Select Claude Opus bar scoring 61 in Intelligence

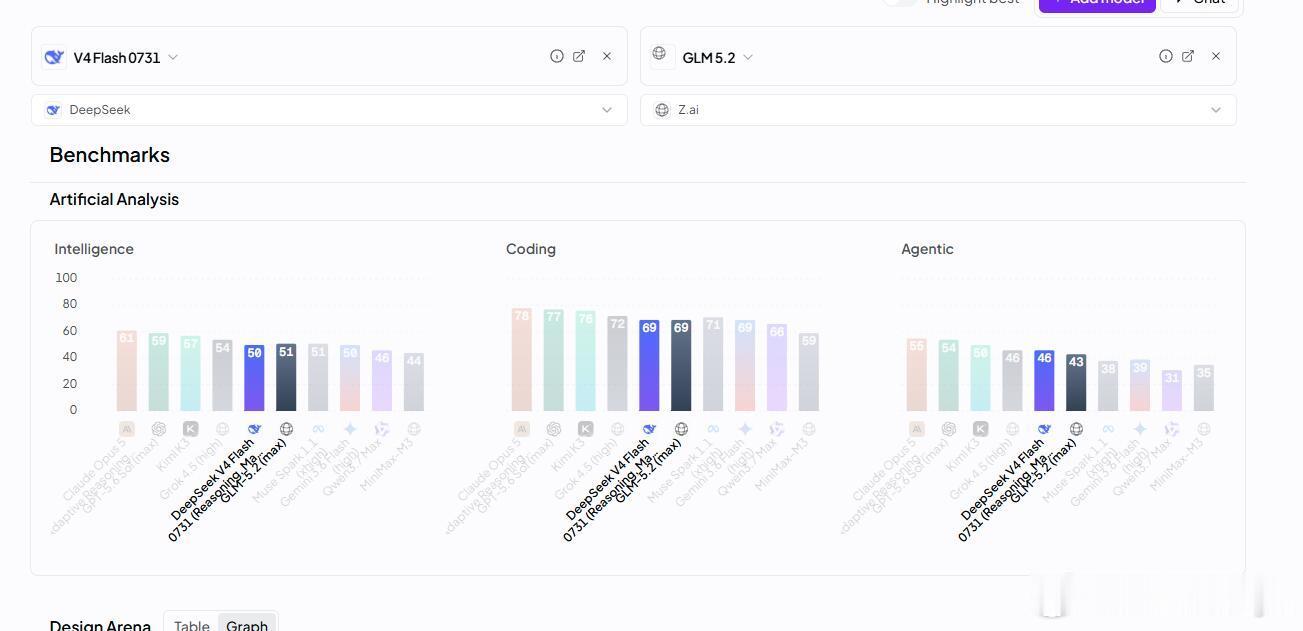[x=127, y=371]
